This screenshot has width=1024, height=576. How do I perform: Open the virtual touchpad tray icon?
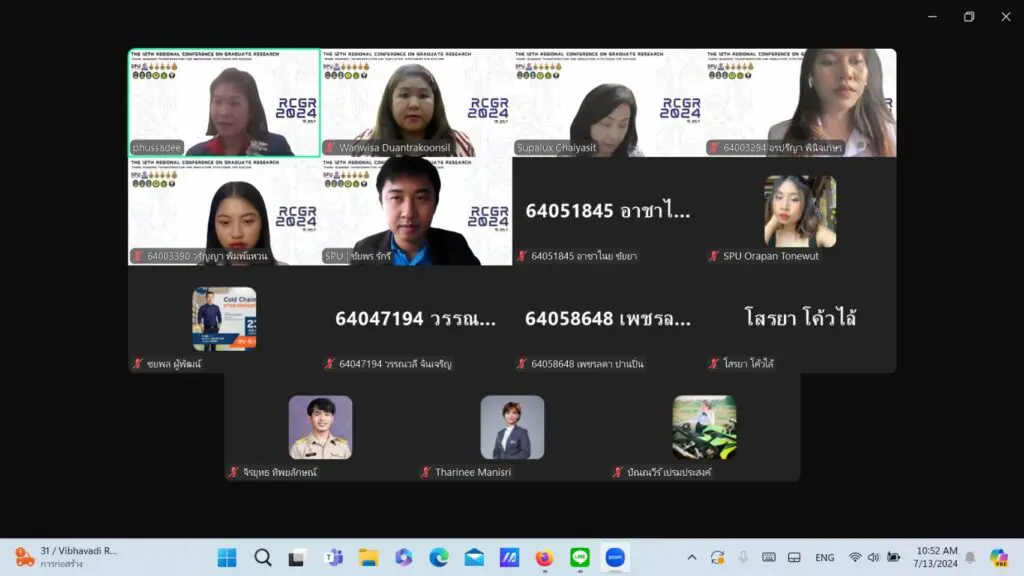[794, 558]
